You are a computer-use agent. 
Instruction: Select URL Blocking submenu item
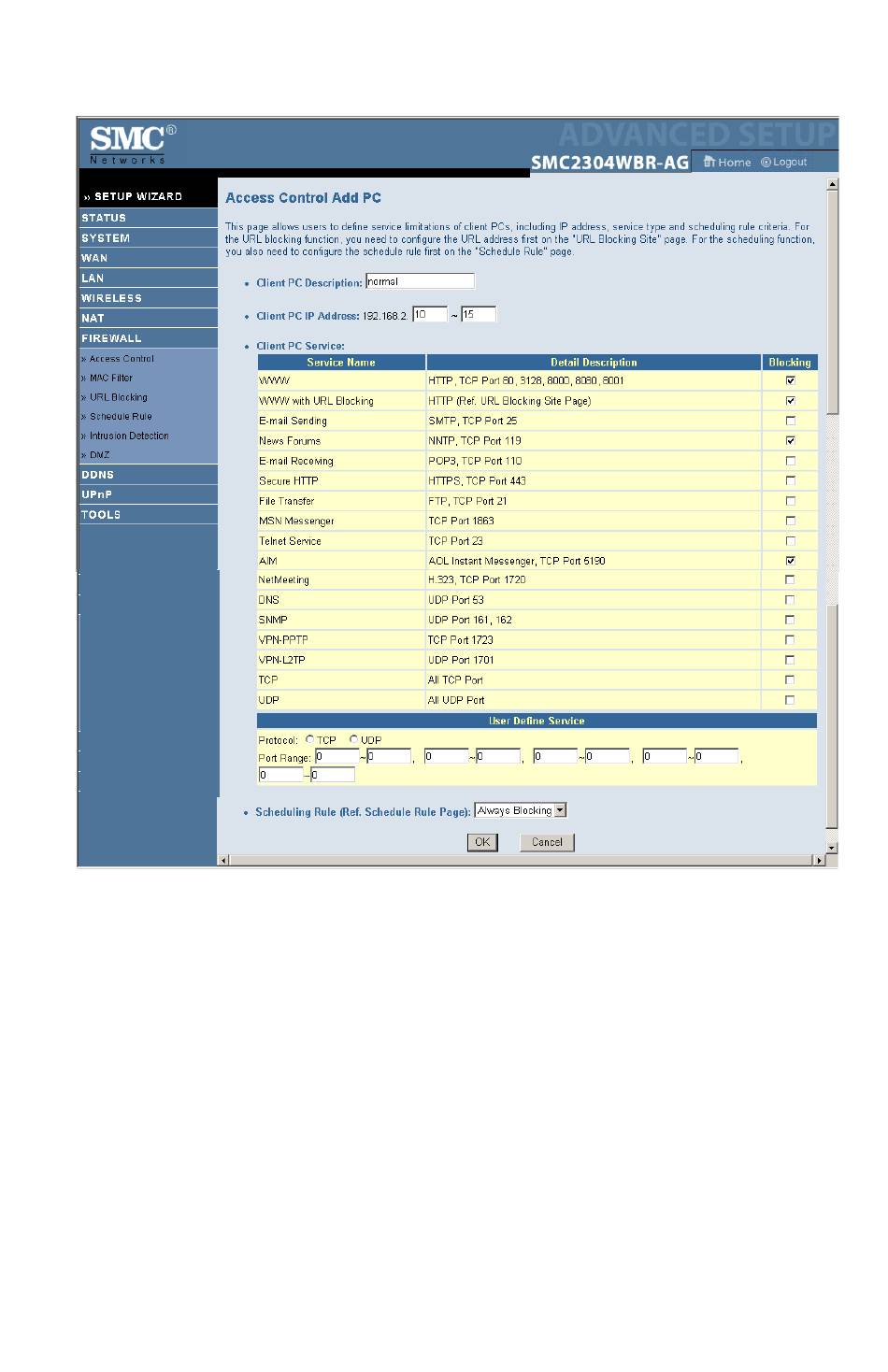coord(118,397)
